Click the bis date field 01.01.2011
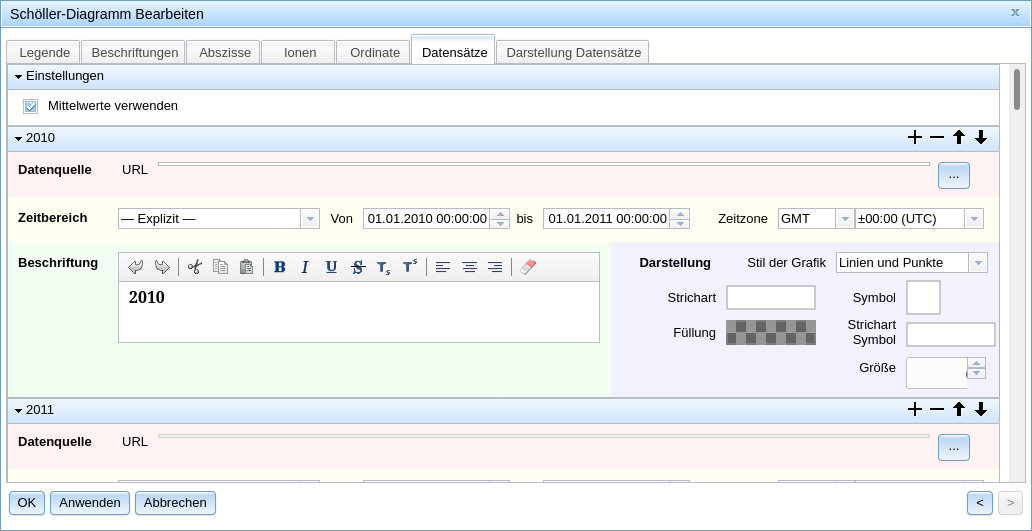 (607, 218)
